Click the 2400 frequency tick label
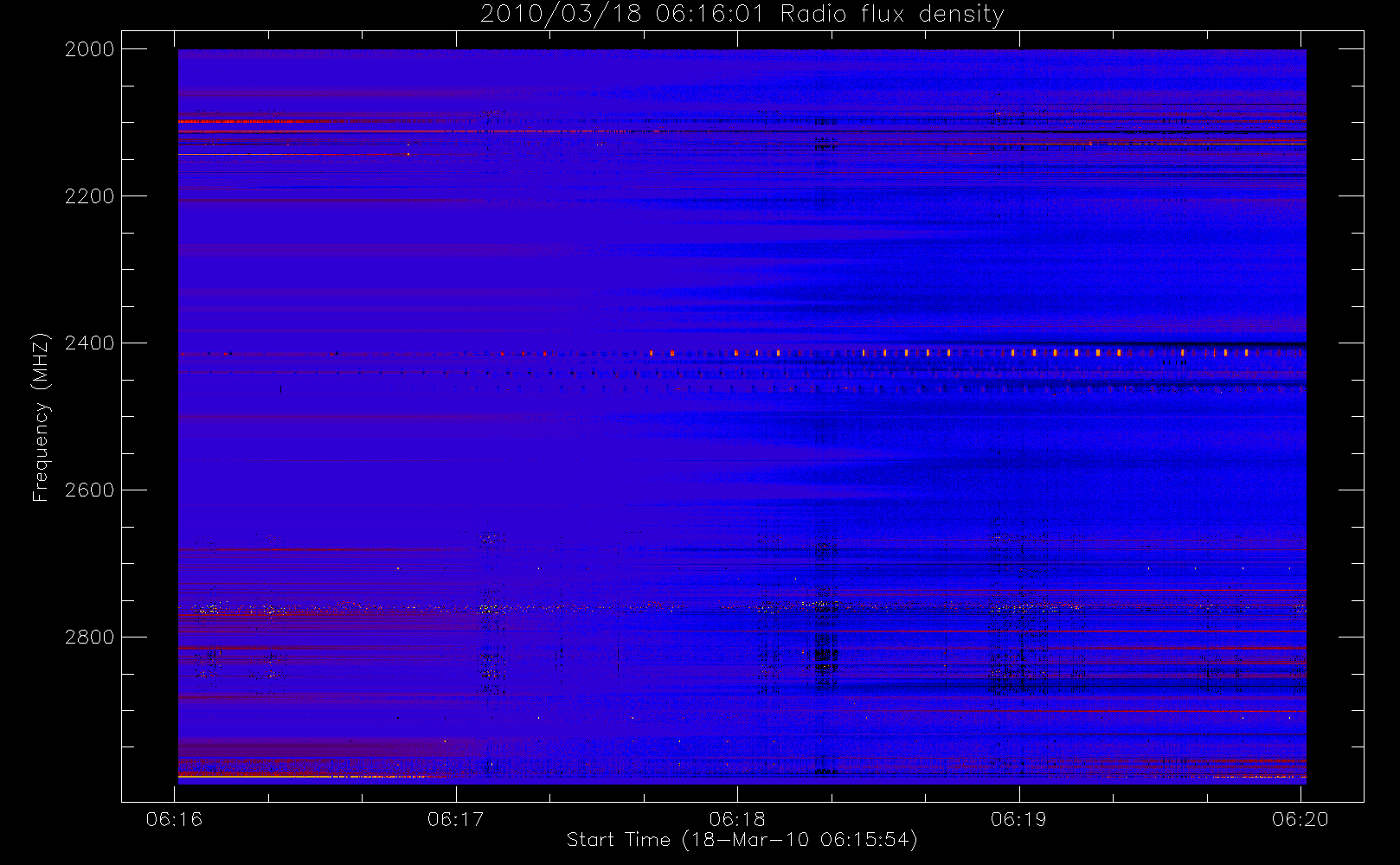This screenshot has width=1400, height=865. (x=90, y=343)
